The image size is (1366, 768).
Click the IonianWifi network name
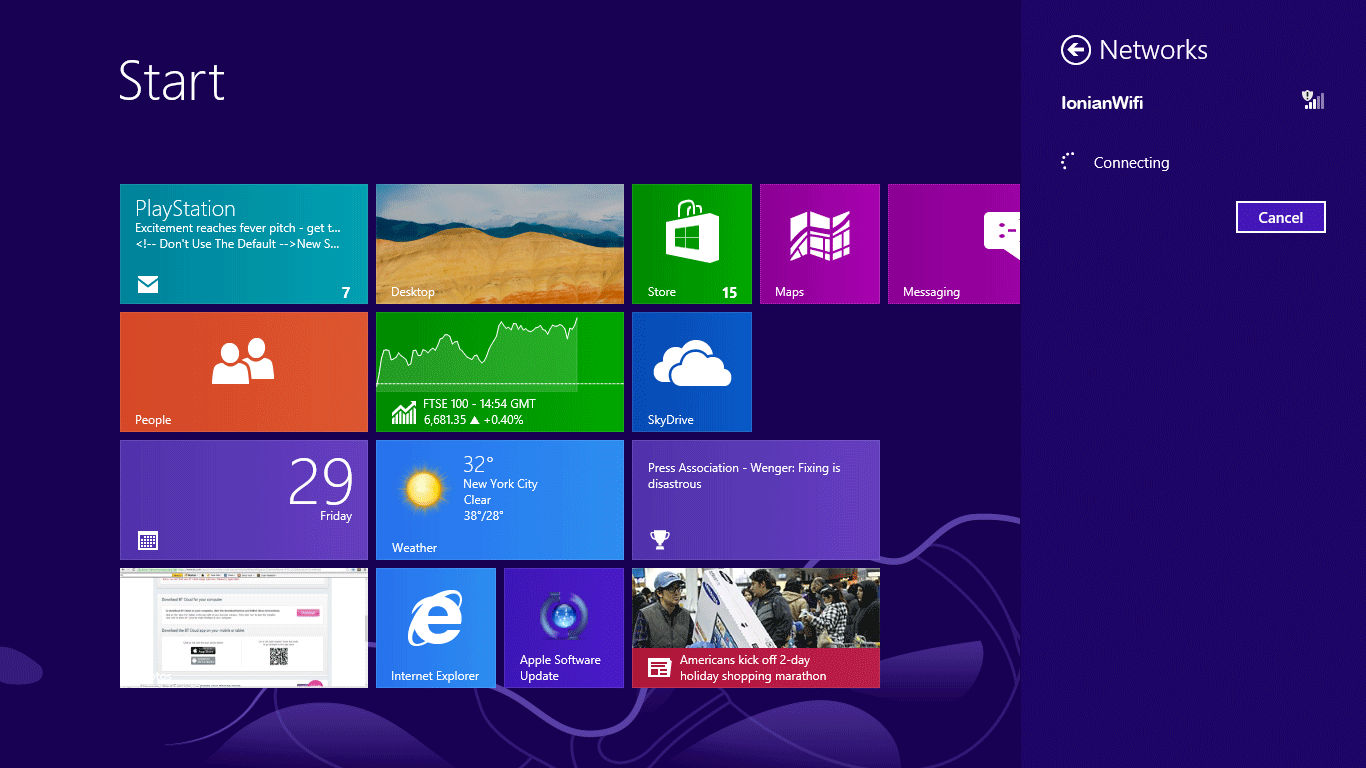[x=1102, y=102]
